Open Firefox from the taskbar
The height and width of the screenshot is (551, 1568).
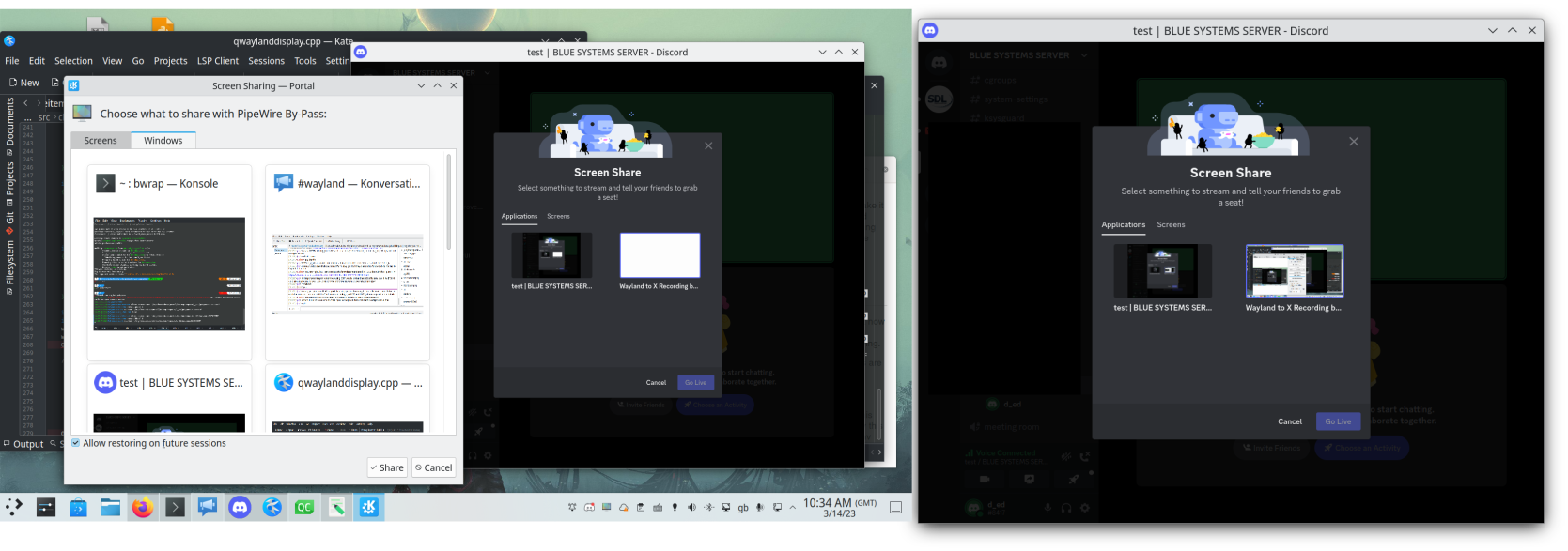(x=142, y=508)
